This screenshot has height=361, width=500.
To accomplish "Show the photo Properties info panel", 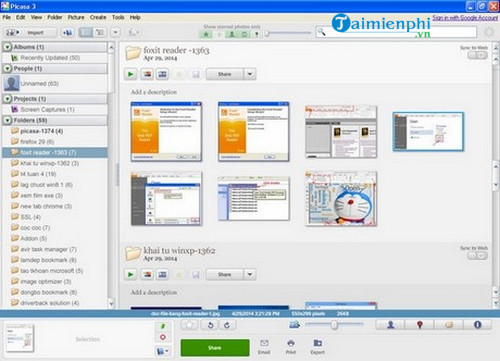I will point(477,324).
